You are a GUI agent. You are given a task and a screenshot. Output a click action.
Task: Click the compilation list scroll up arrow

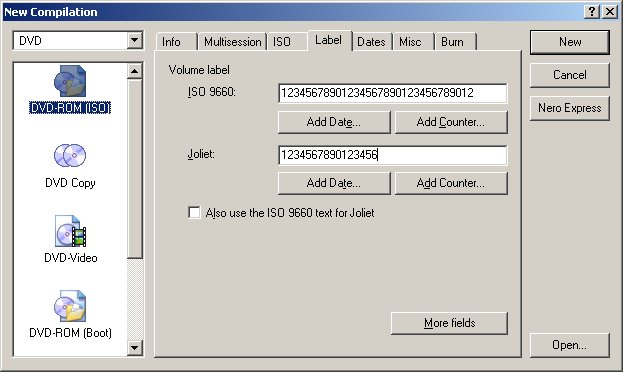135,71
